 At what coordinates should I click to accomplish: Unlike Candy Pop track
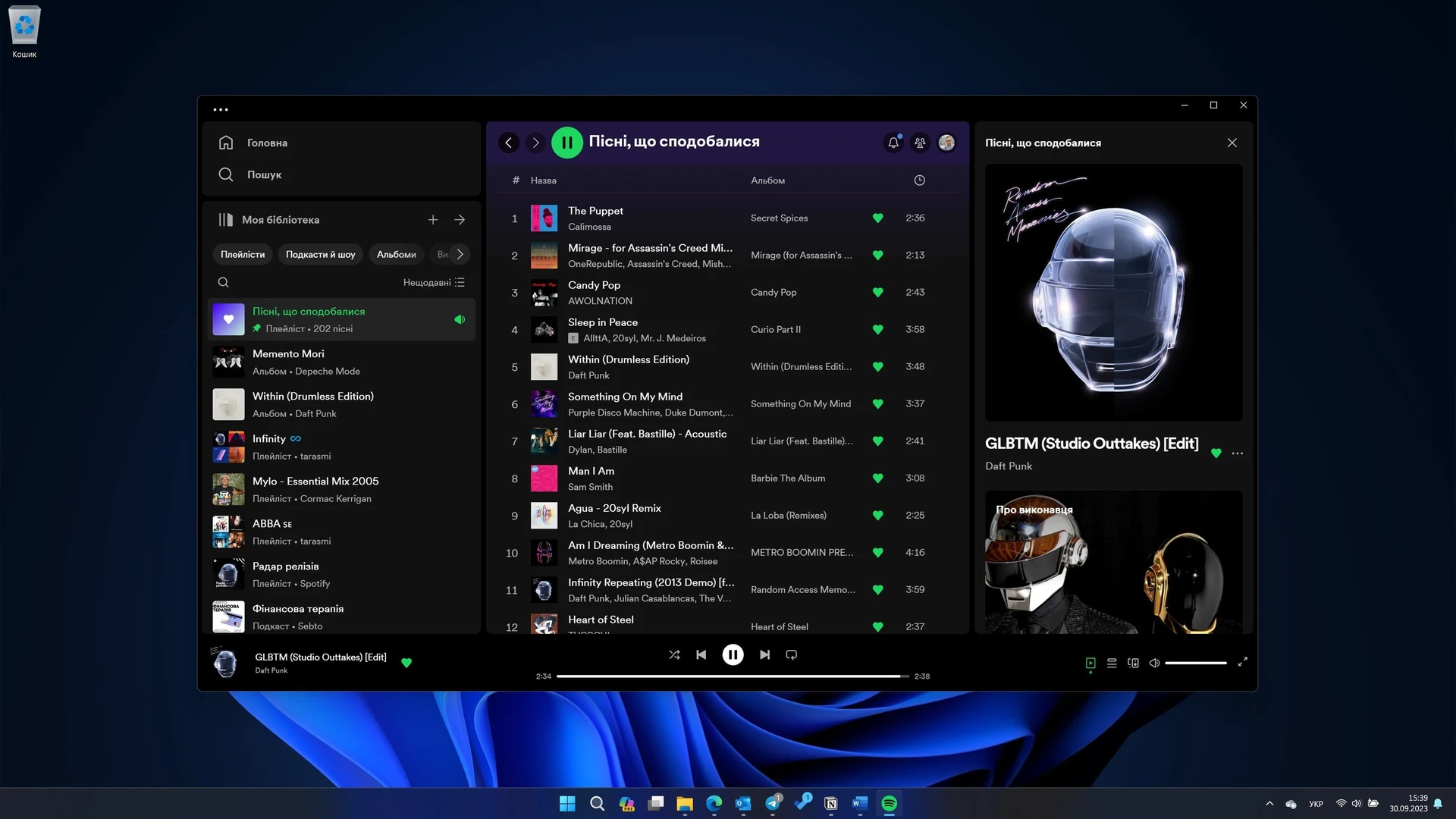point(877,293)
